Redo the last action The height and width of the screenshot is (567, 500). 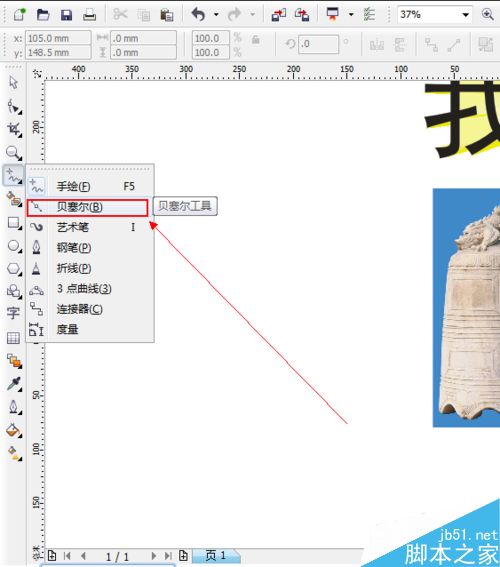(x=234, y=14)
